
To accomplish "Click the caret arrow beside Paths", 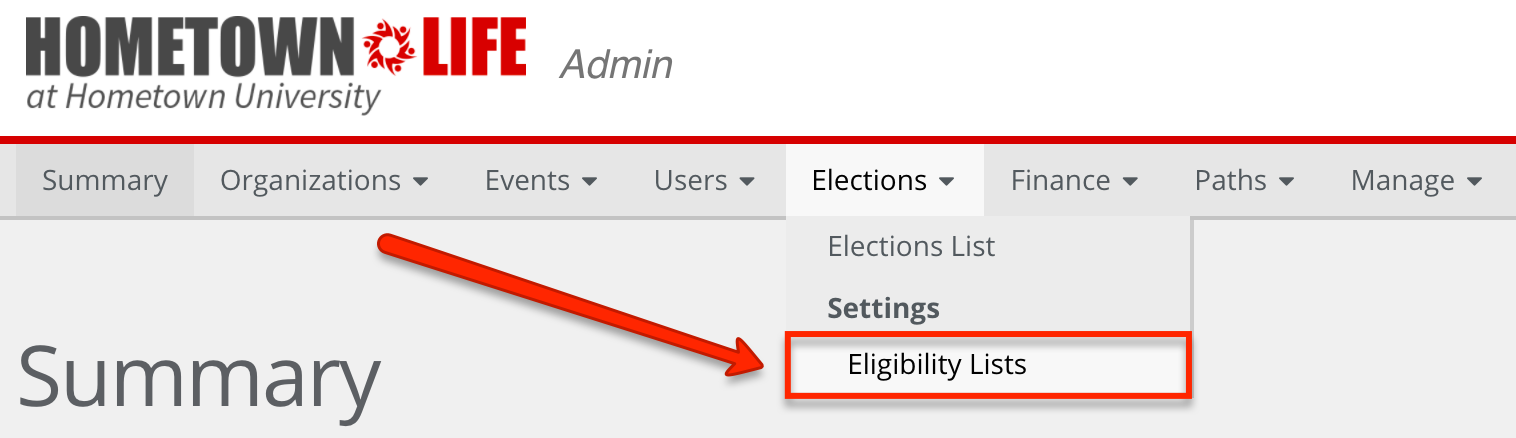I will tap(1287, 182).
